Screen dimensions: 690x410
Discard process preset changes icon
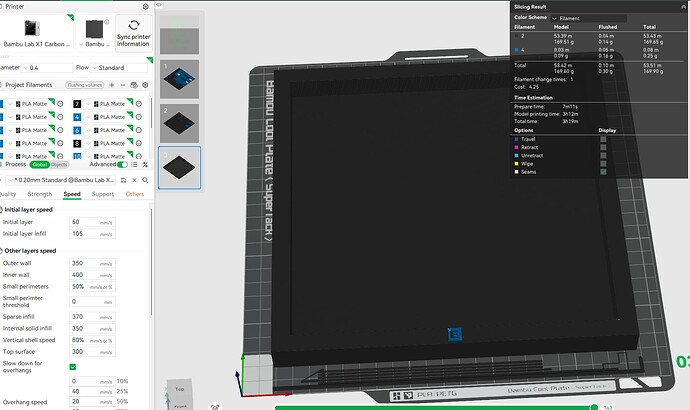click(x=134, y=180)
